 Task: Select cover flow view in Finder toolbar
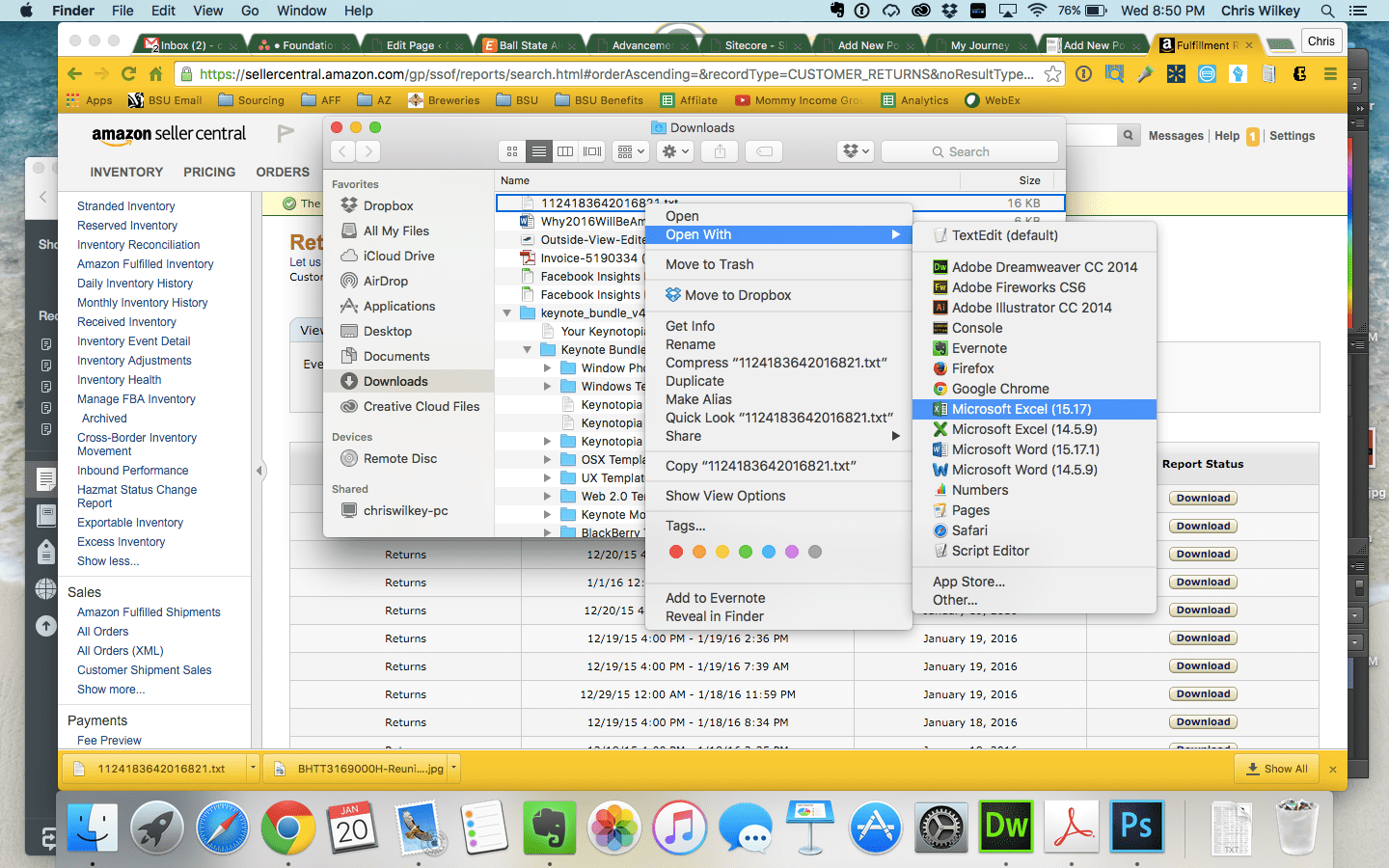pyautogui.click(x=592, y=151)
